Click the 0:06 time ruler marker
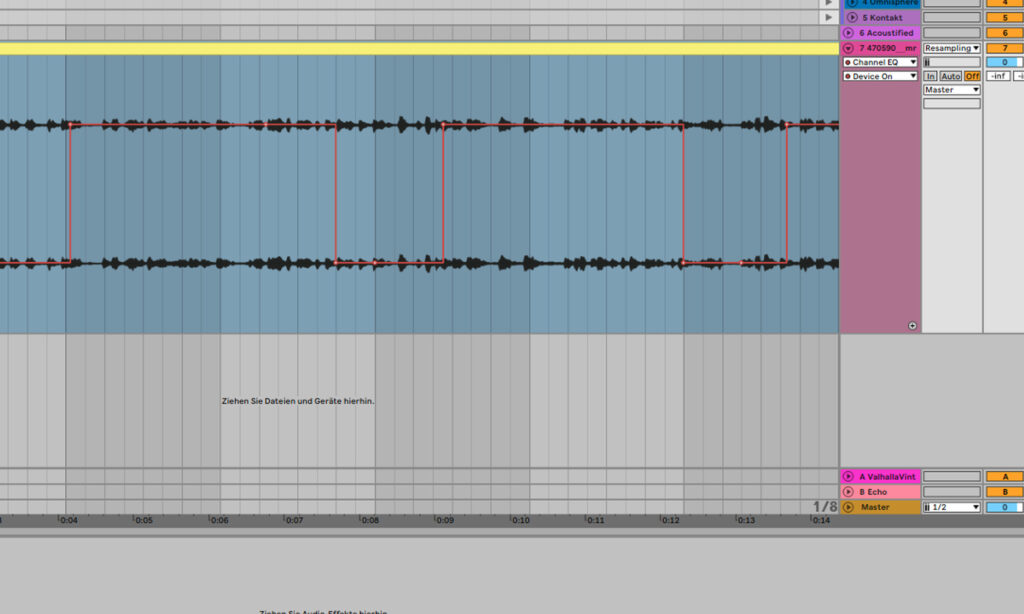 [219, 521]
